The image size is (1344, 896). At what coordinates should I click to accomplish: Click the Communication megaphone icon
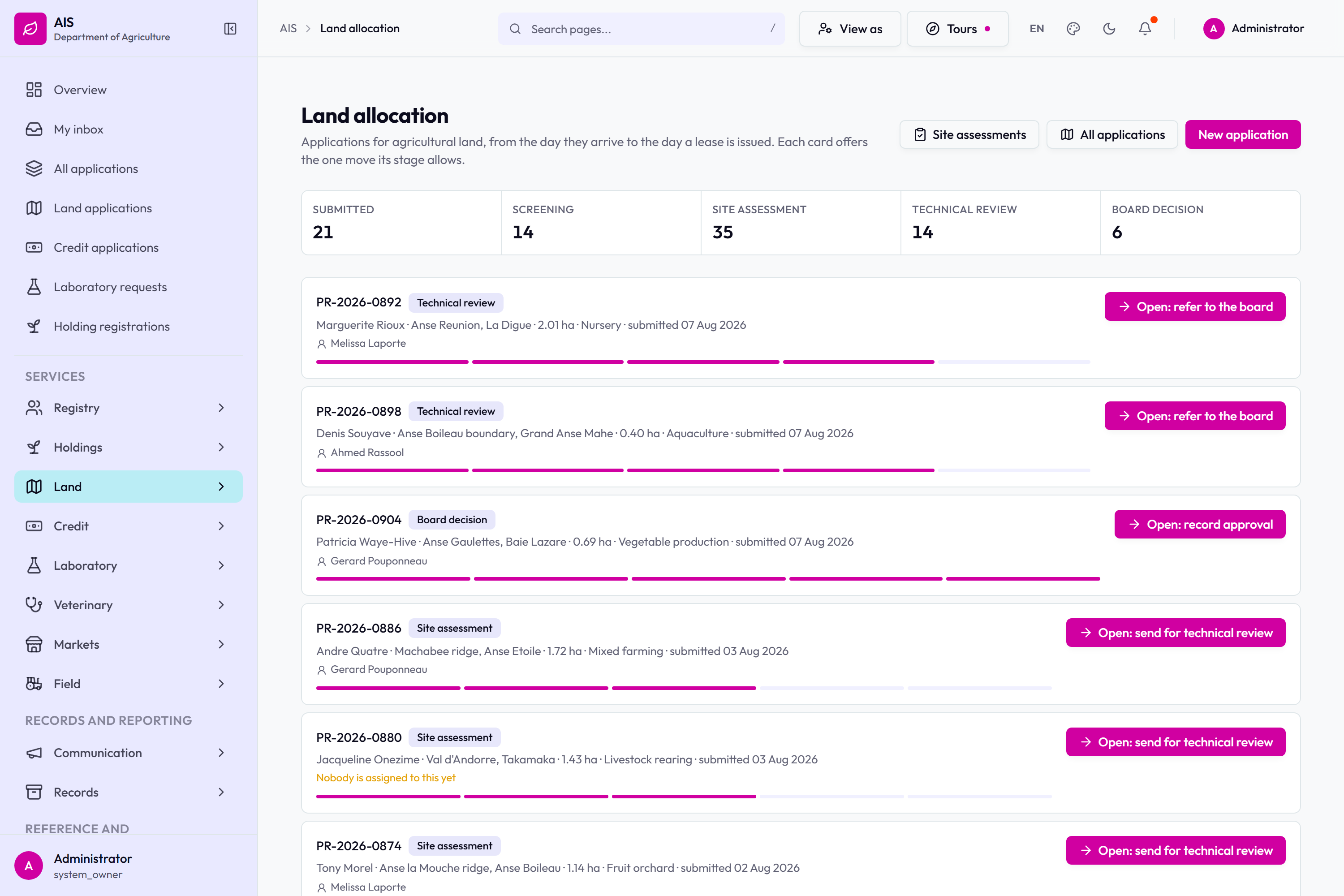(x=34, y=753)
